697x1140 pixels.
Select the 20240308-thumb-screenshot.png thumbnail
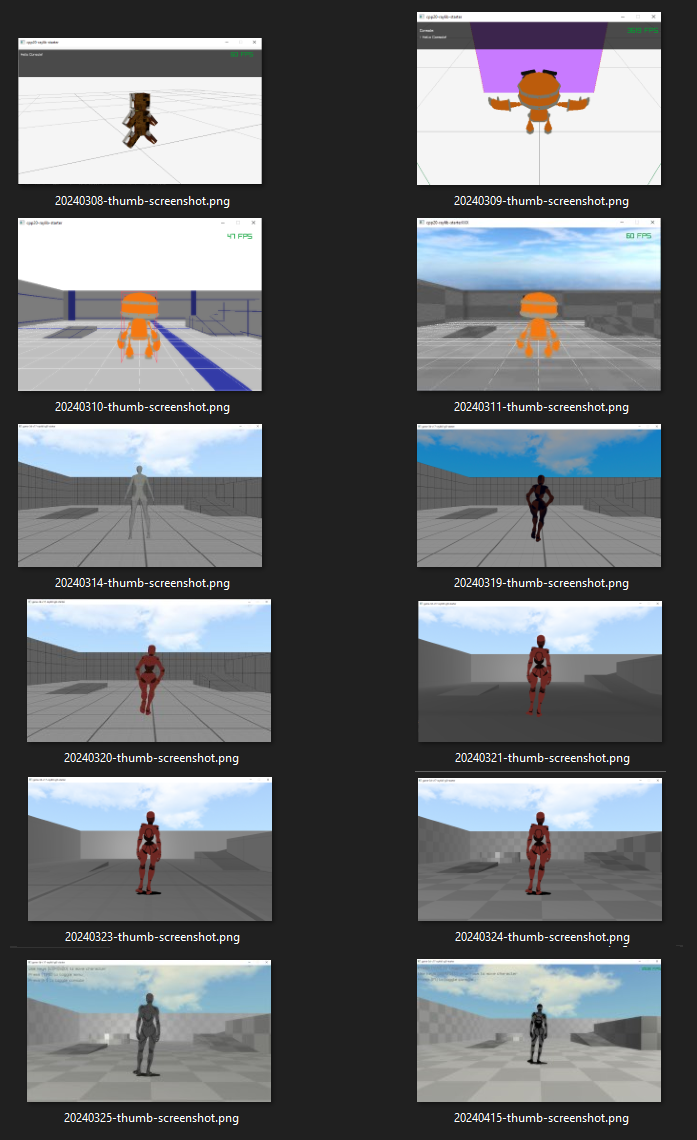[x=140, y=111]
